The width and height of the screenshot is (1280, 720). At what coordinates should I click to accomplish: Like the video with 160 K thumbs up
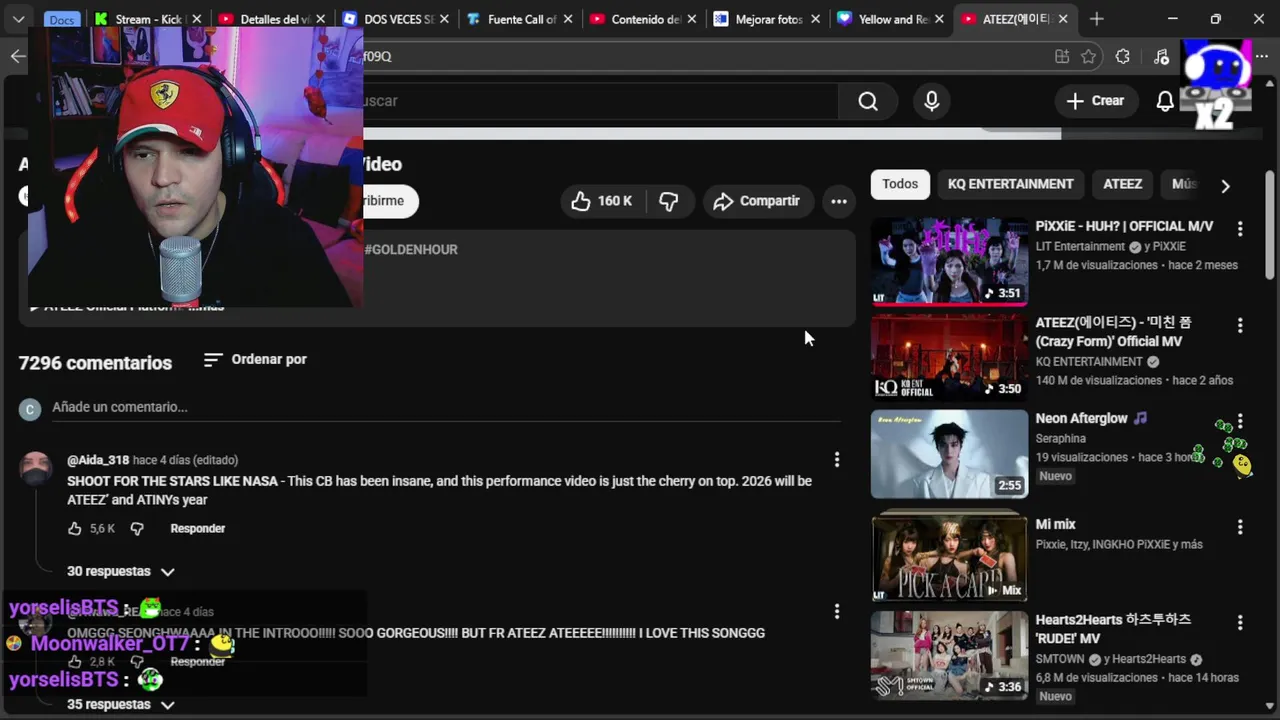tap(602, 201)
